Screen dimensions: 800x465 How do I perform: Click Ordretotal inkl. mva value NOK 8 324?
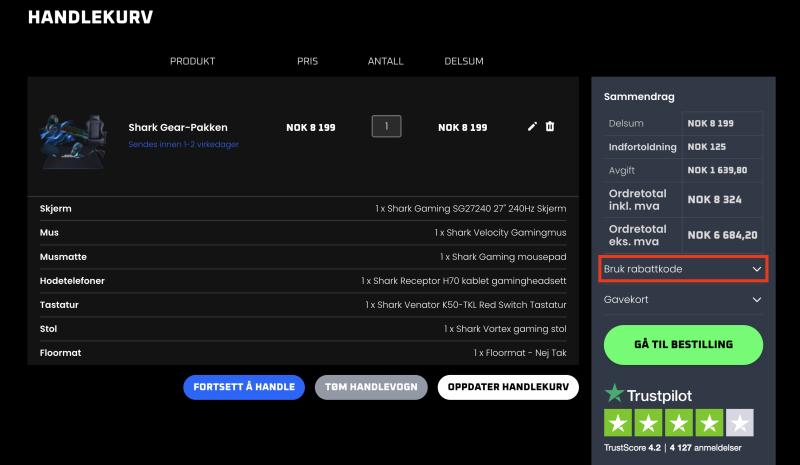click(714, 200)
